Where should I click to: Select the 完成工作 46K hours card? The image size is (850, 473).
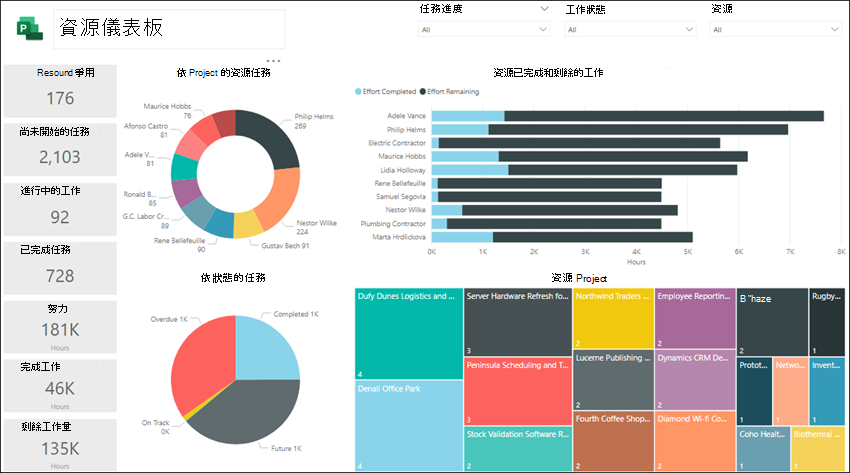[x=60, y=386]
